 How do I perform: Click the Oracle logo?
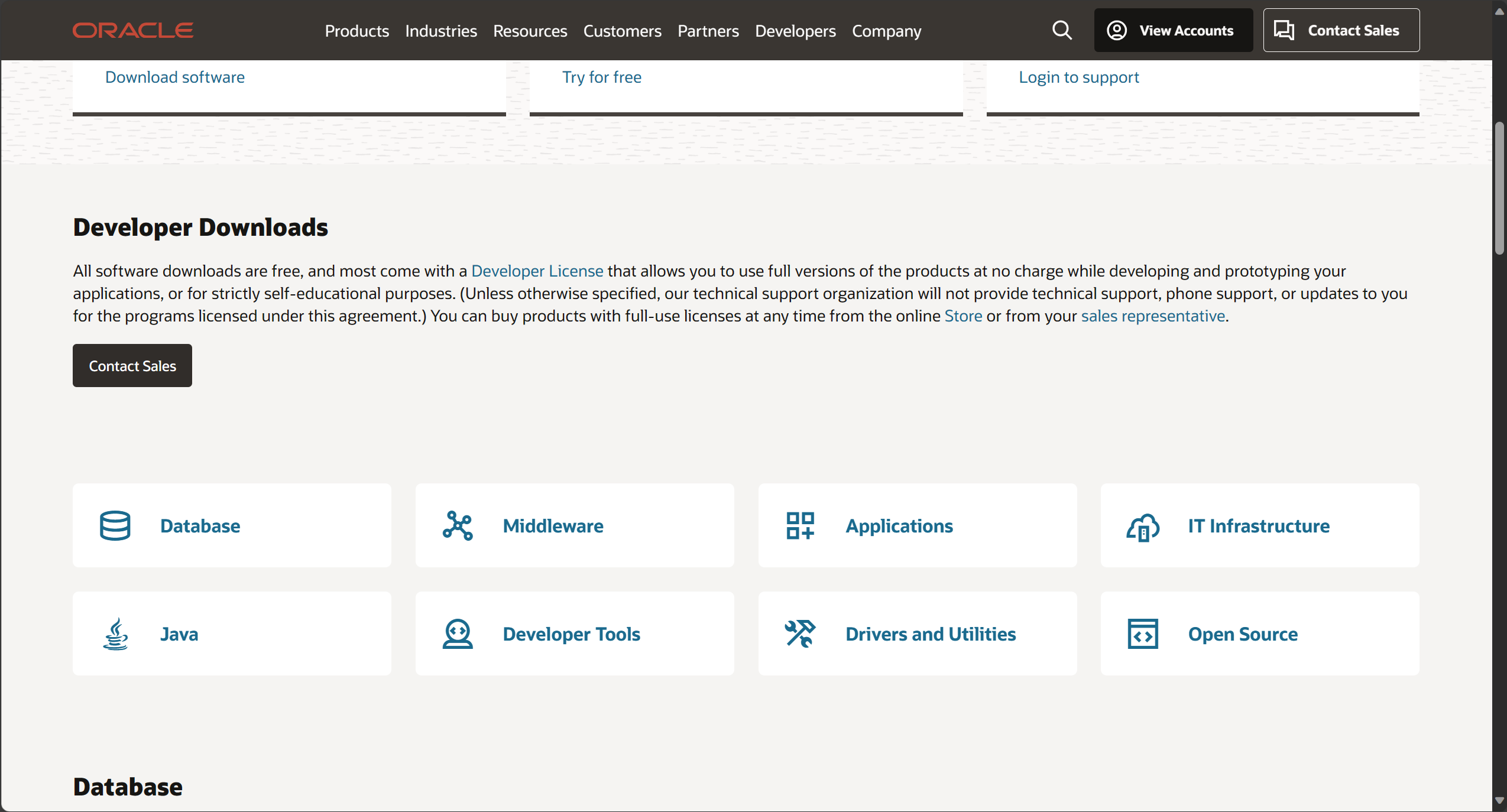click(133, 30)
